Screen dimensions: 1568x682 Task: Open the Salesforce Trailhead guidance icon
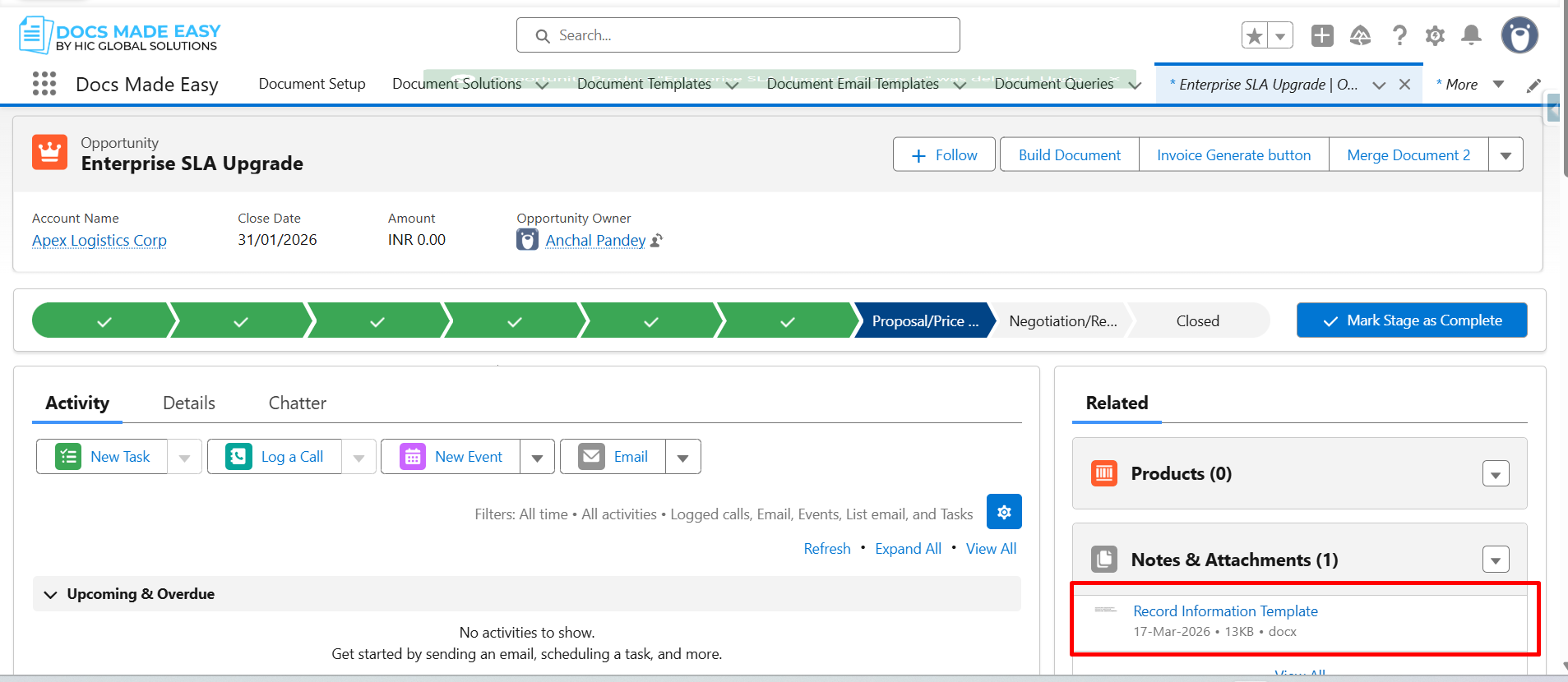(1360, 35)
